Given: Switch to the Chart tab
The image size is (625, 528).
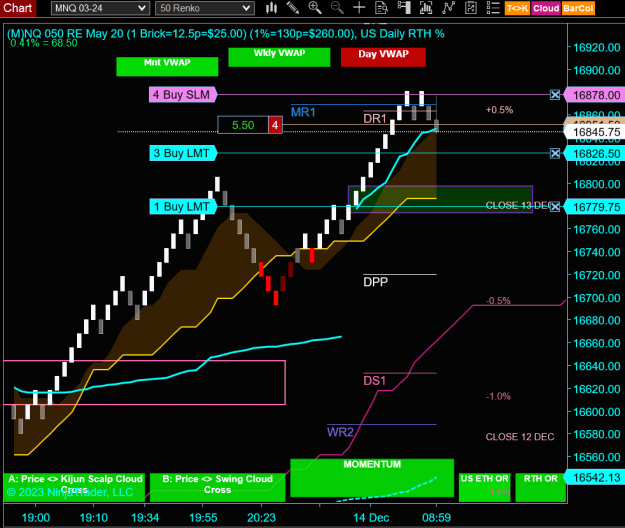Looking at the screenshot, I should (x=18, y=8).
